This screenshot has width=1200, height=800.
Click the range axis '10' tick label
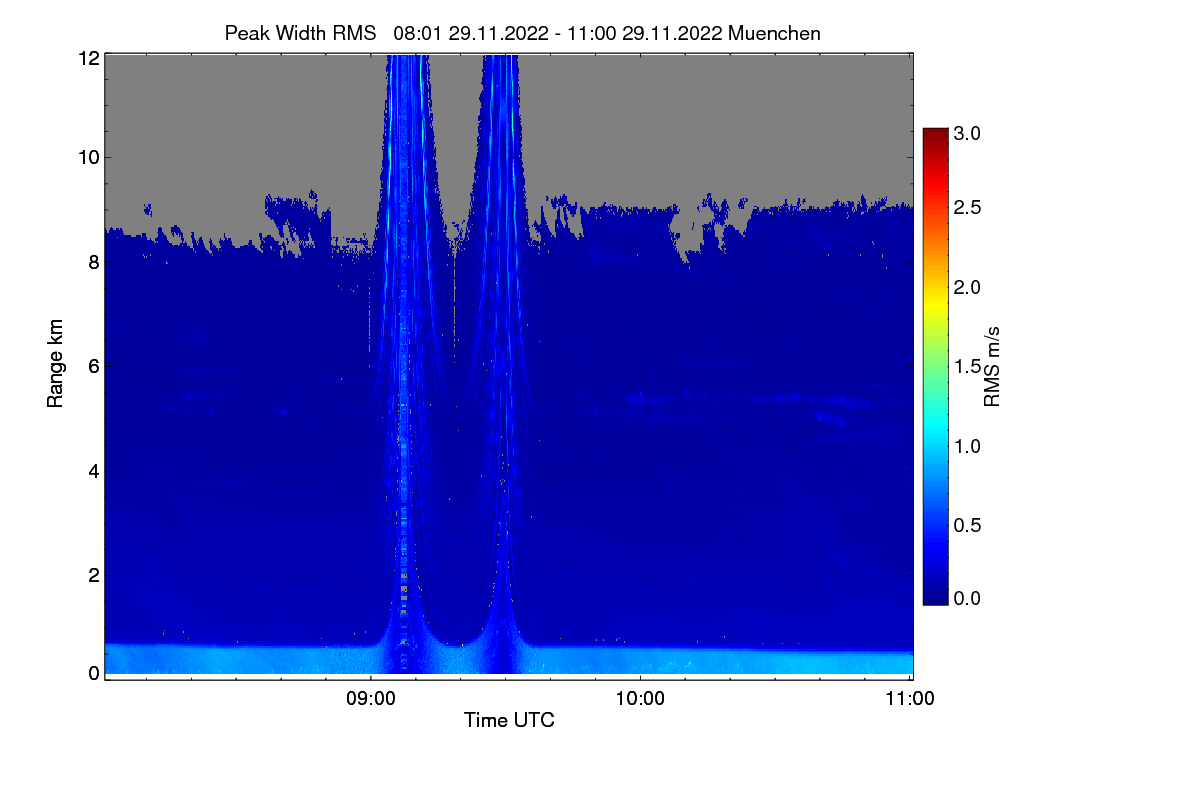89,157
